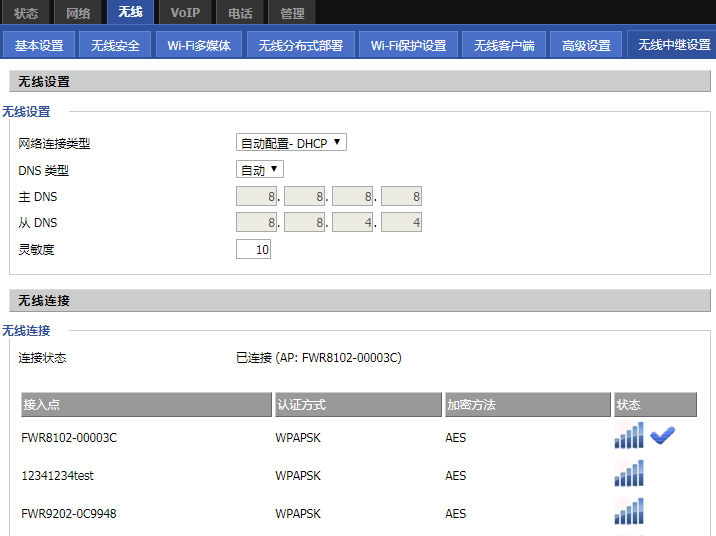This screenshot has height=536, width=716.
Task: Click signal strength icon for 12341234test
Action: coord(629,474)
